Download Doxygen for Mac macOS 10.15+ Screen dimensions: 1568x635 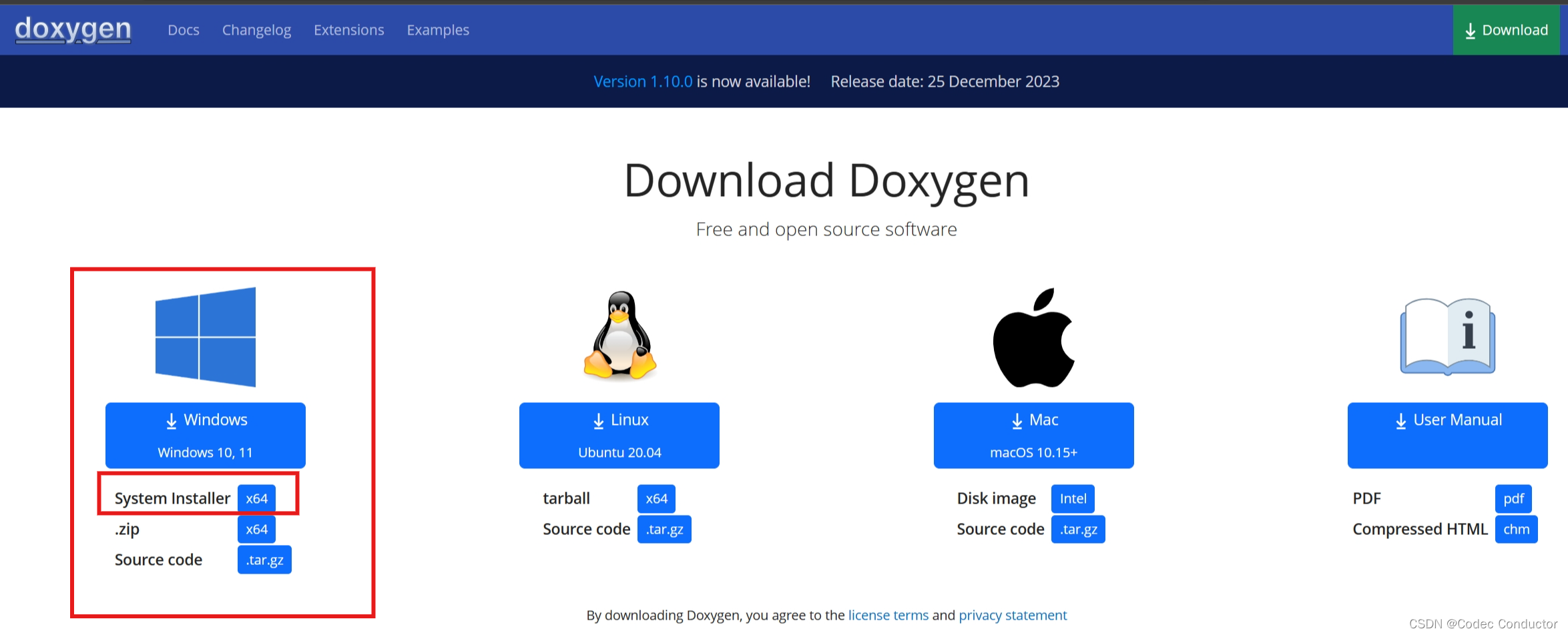click(x=1033, y=435)
